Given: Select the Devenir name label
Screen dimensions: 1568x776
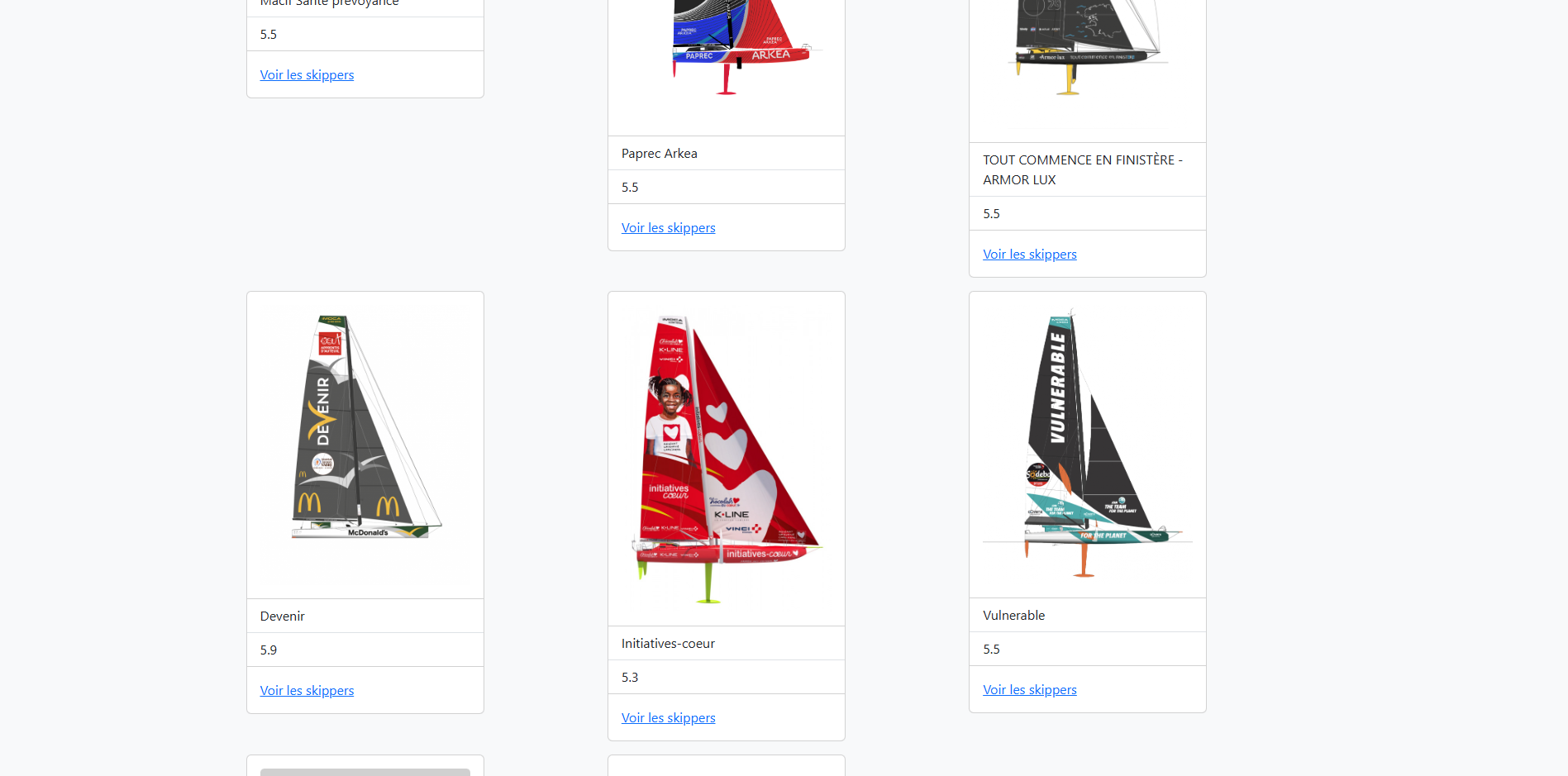Looking at the screenshot, I should (x=282, y=617).
